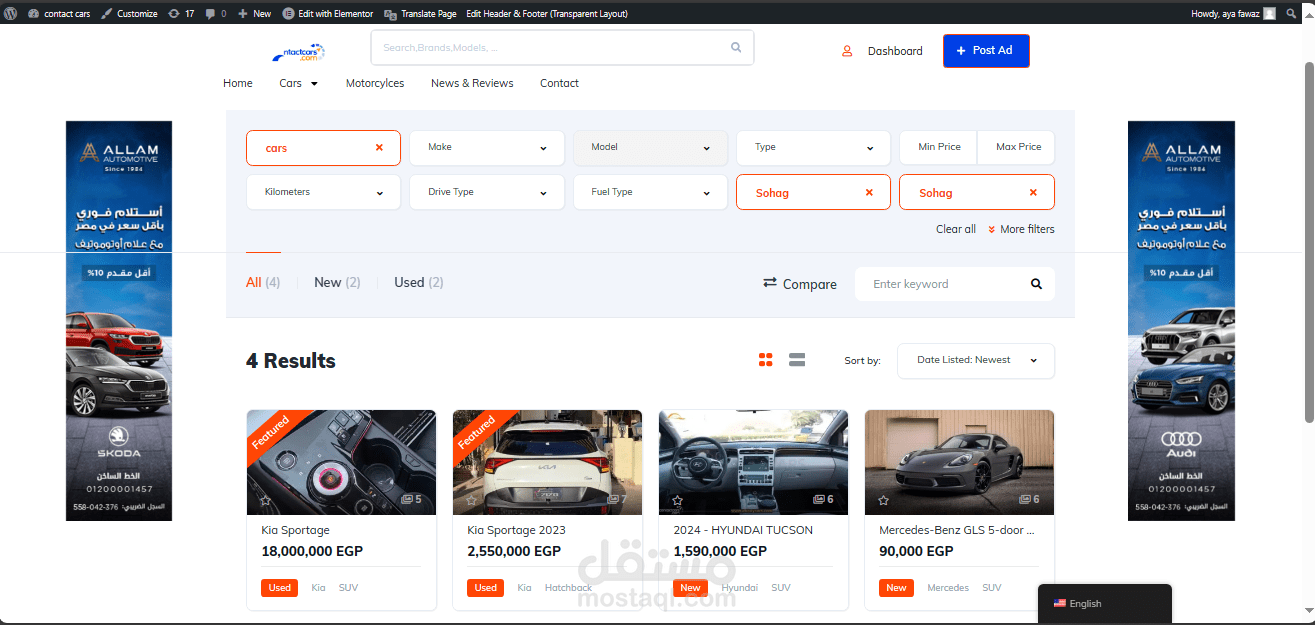Open the Drive Type dropdown
The height and width of the screenshot is (625, 1315).
pyautogui.click(x=487, y=192)
